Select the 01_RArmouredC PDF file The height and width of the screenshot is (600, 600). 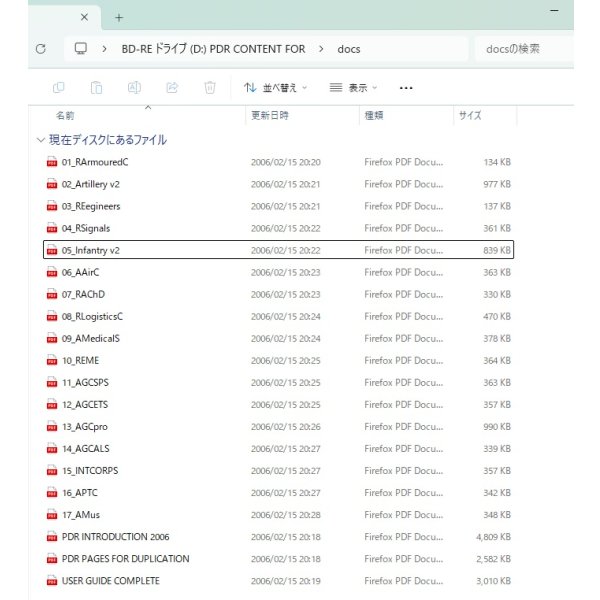pos(95,162)
